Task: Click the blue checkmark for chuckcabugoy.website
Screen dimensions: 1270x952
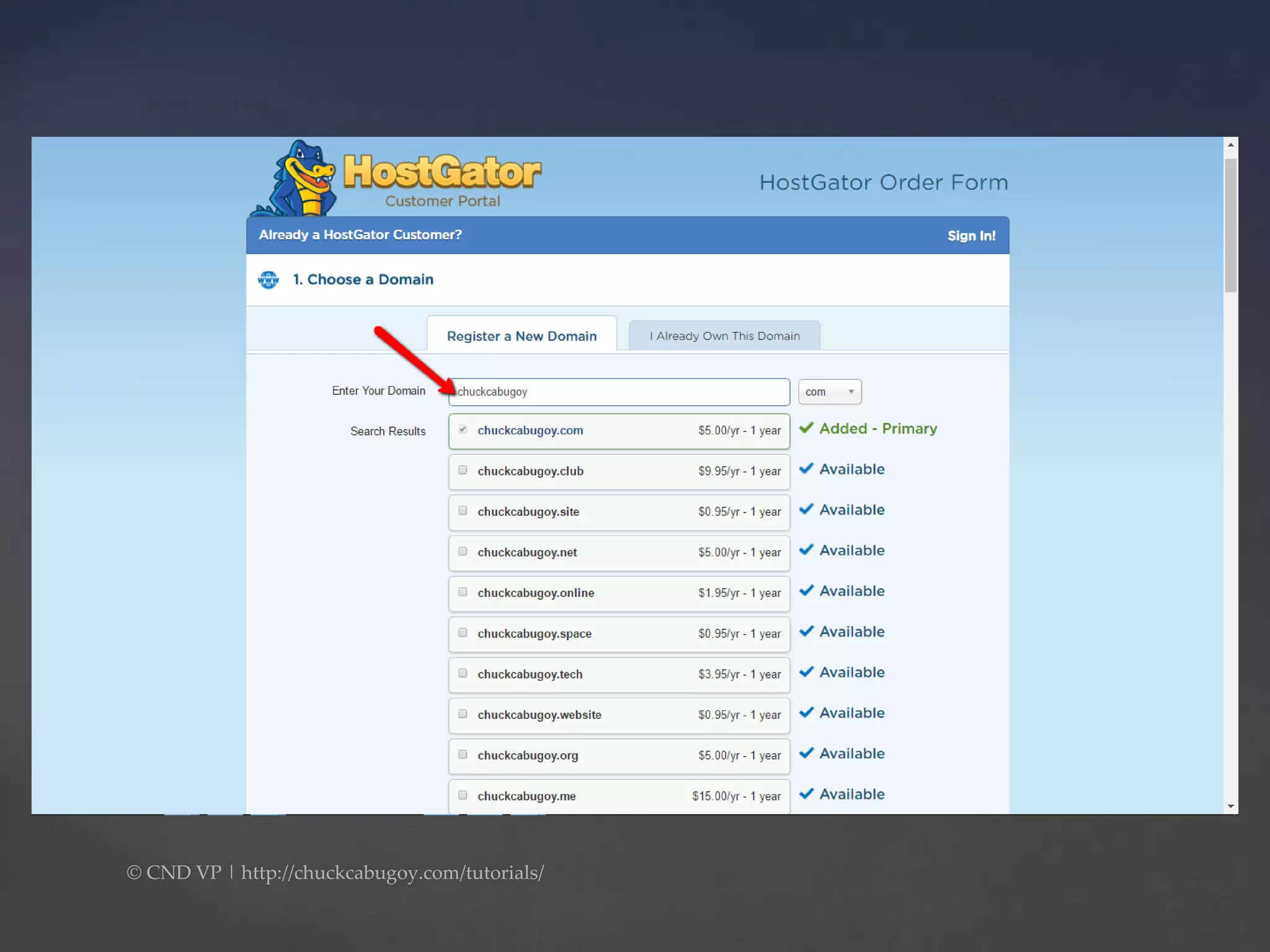Action: point(806,713)
